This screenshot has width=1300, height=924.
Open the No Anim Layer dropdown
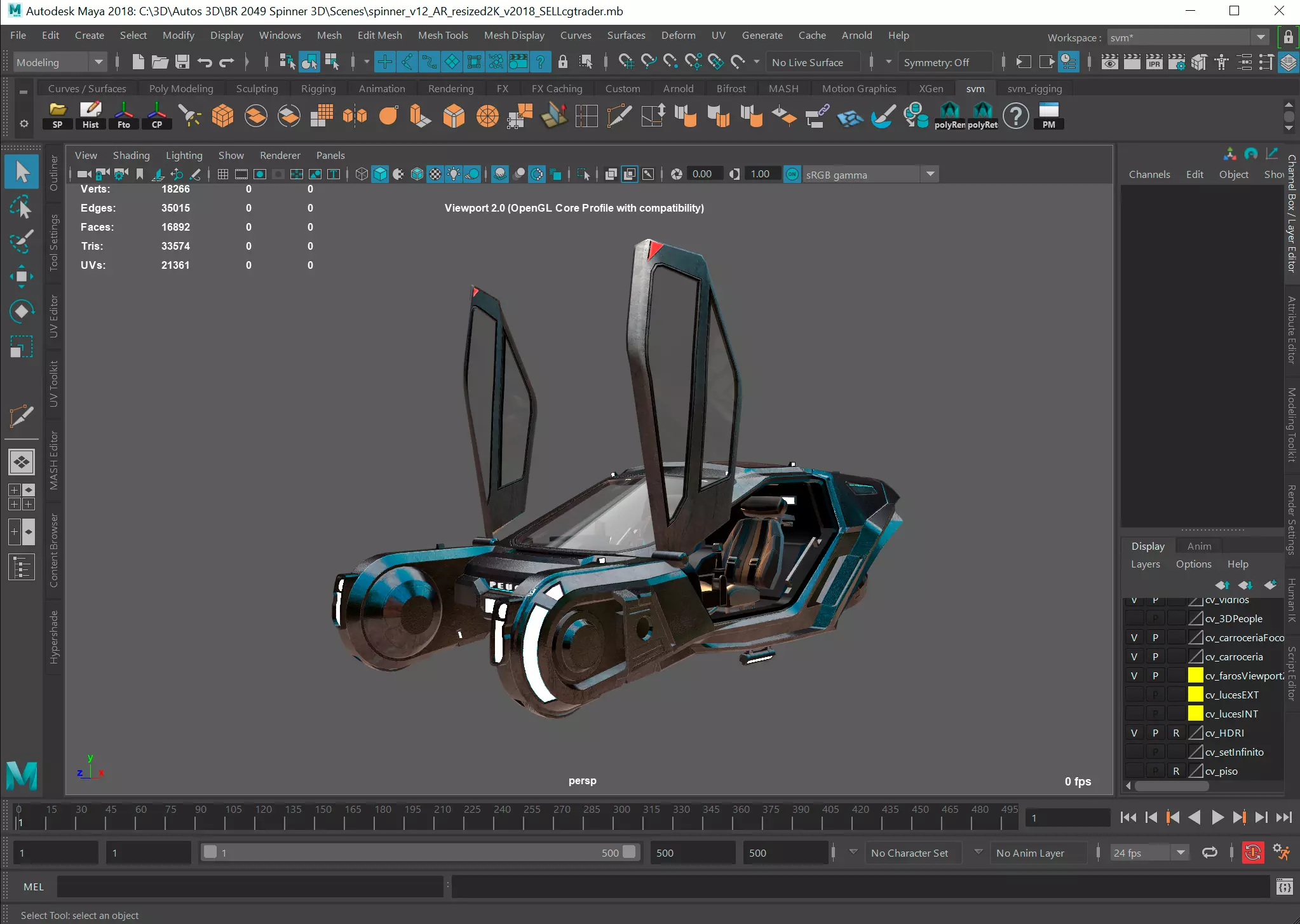point(1039,853)
